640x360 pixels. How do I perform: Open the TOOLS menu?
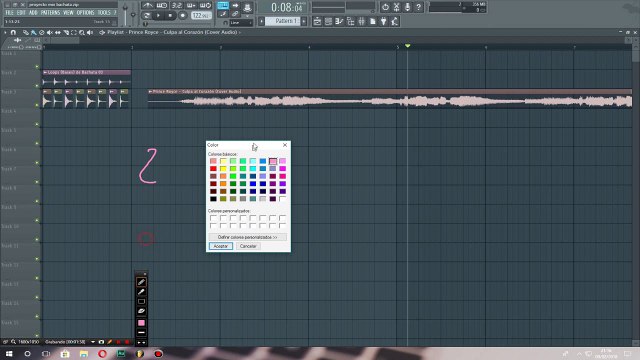104,13
